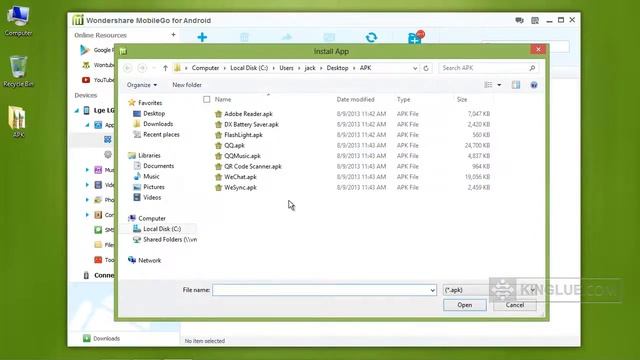This screenshot has height=360, width=640.
Task: Click the Downloads icon at MobileGo bottom
Action: point(87,338)
